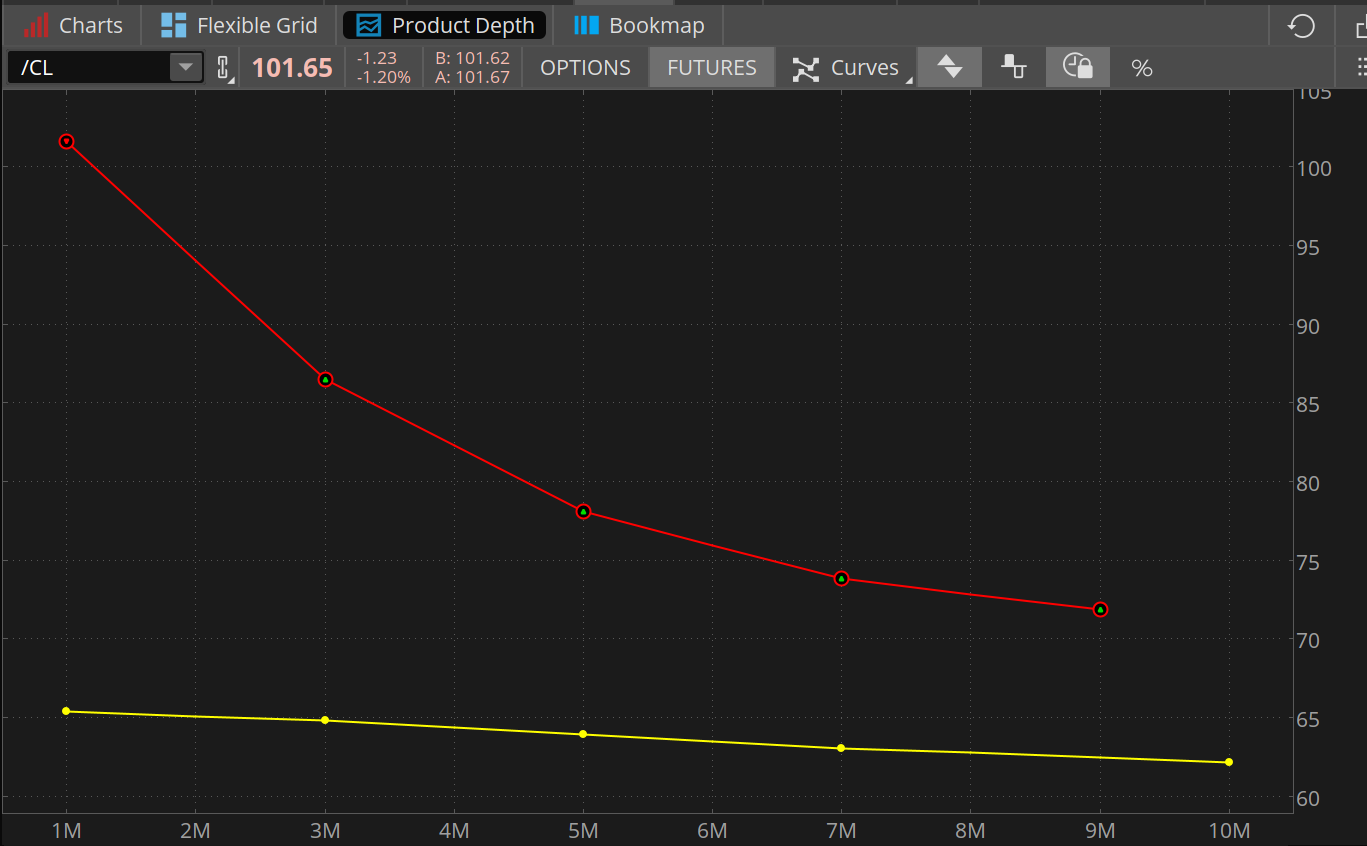Click the drag handle at toolbar's right edge

pos(1360,68)
